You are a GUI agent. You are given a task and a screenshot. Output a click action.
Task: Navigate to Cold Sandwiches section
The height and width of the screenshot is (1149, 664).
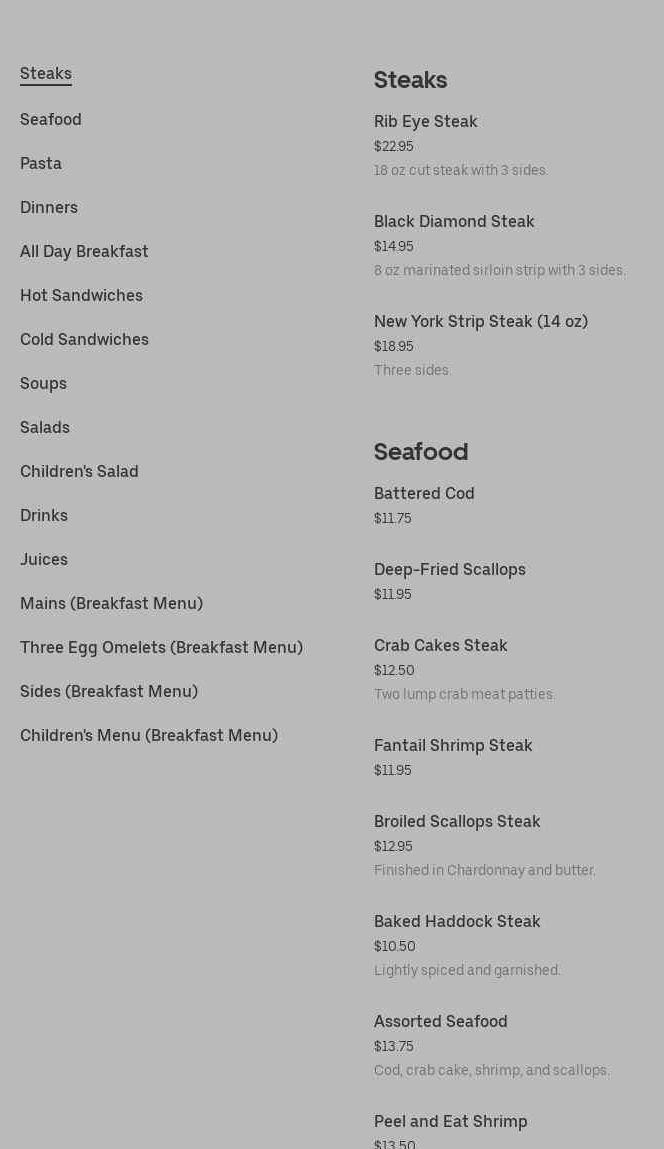point(84,339)
